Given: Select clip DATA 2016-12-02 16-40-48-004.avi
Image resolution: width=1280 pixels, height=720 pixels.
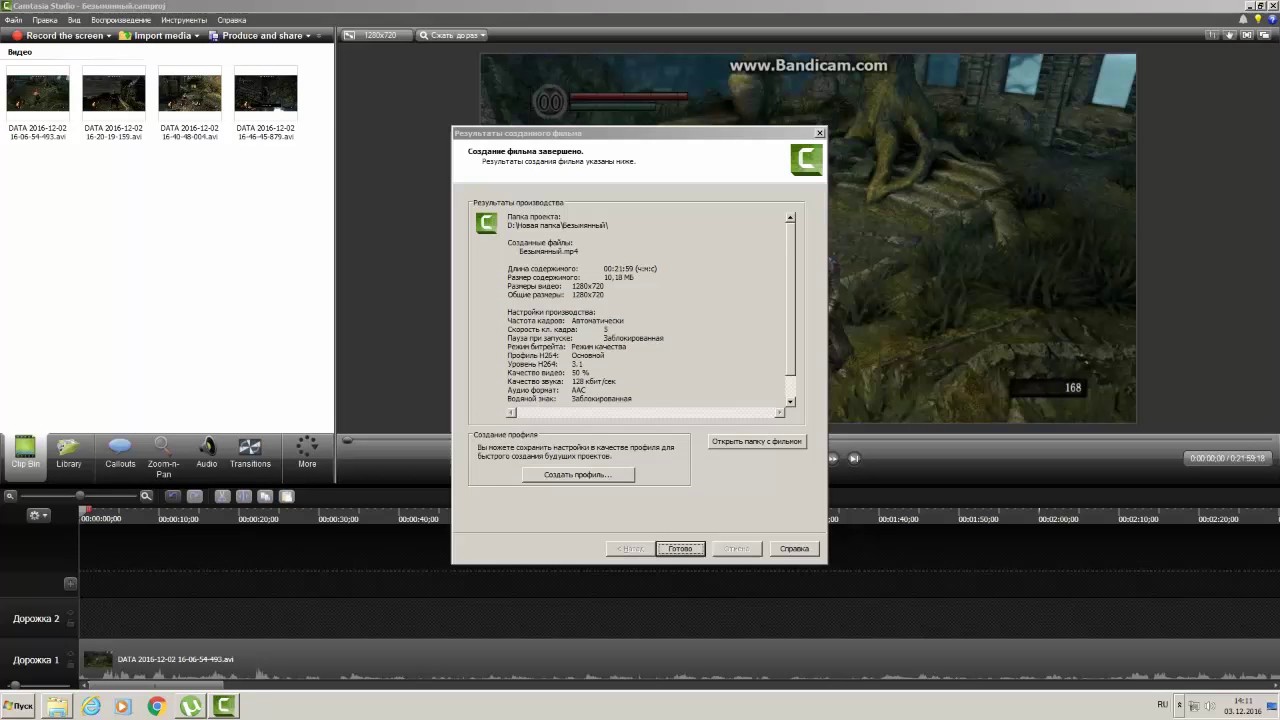Looking at the screenshot, I should click(189, 104).
